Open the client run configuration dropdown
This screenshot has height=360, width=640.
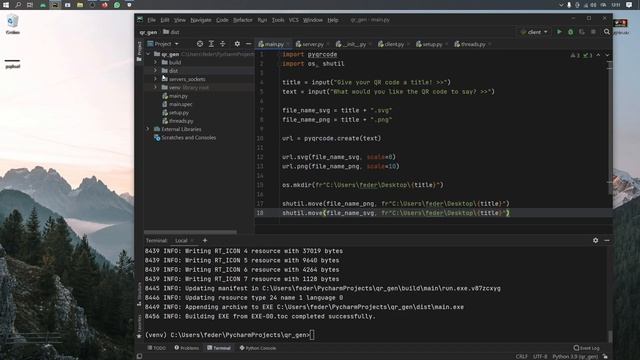coord(534,32)
